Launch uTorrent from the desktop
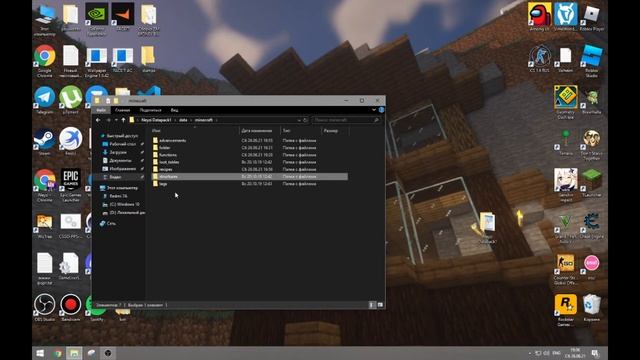This screenshot has height=360, width=640. pyautogui.click(x=71, y=100)
